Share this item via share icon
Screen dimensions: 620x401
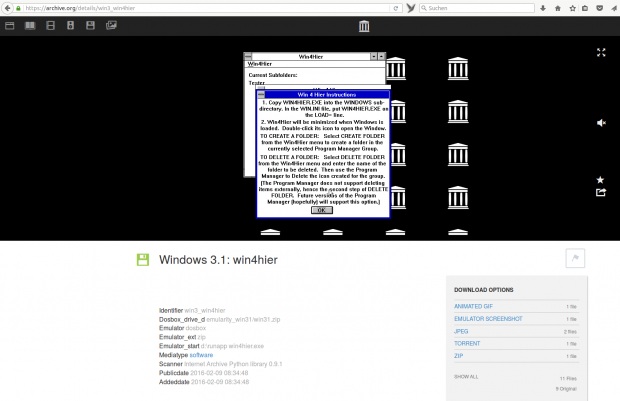601,193
